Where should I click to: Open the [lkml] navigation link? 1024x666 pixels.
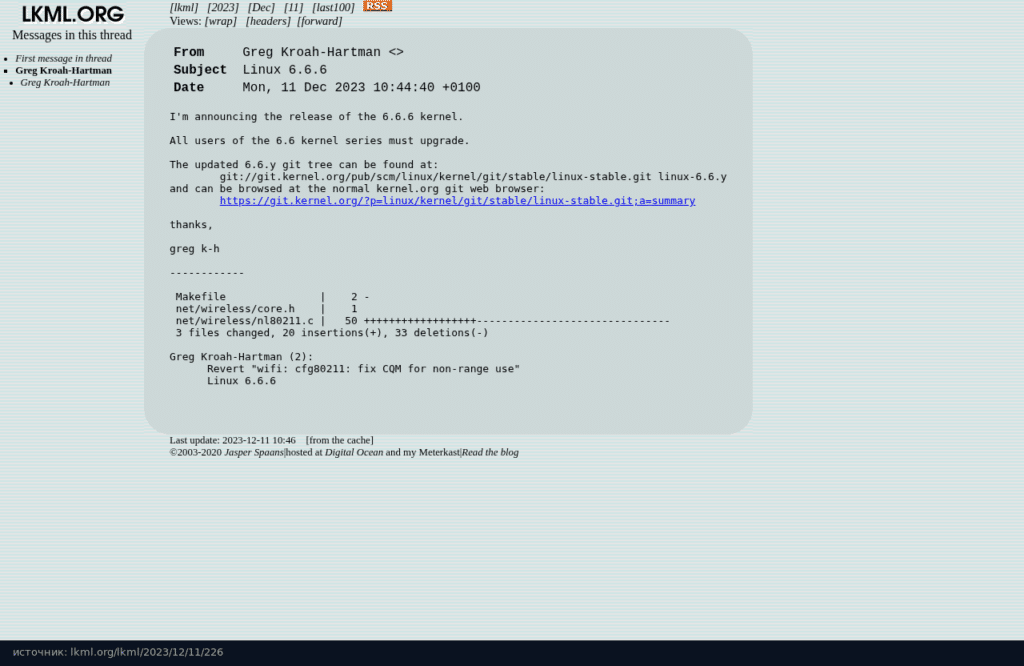184,8
